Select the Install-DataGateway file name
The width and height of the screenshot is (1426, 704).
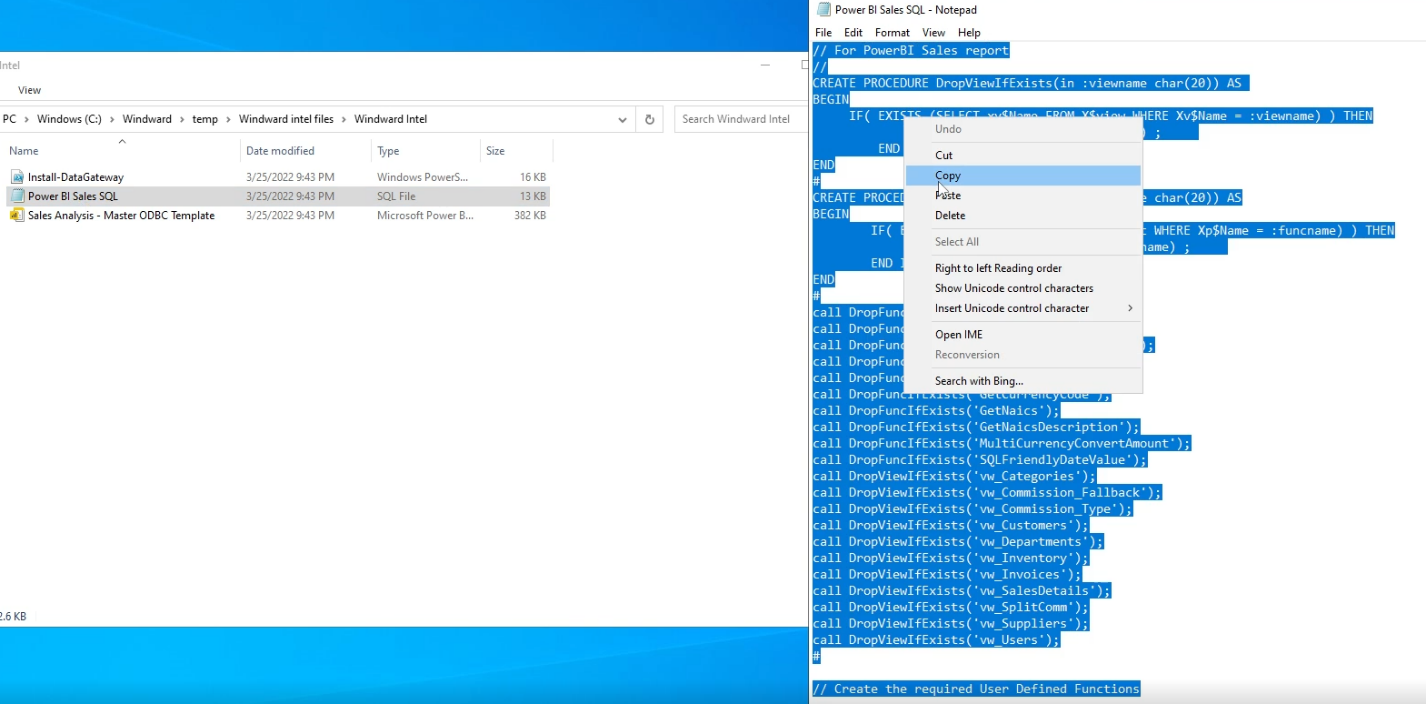[x=76, y=177]
